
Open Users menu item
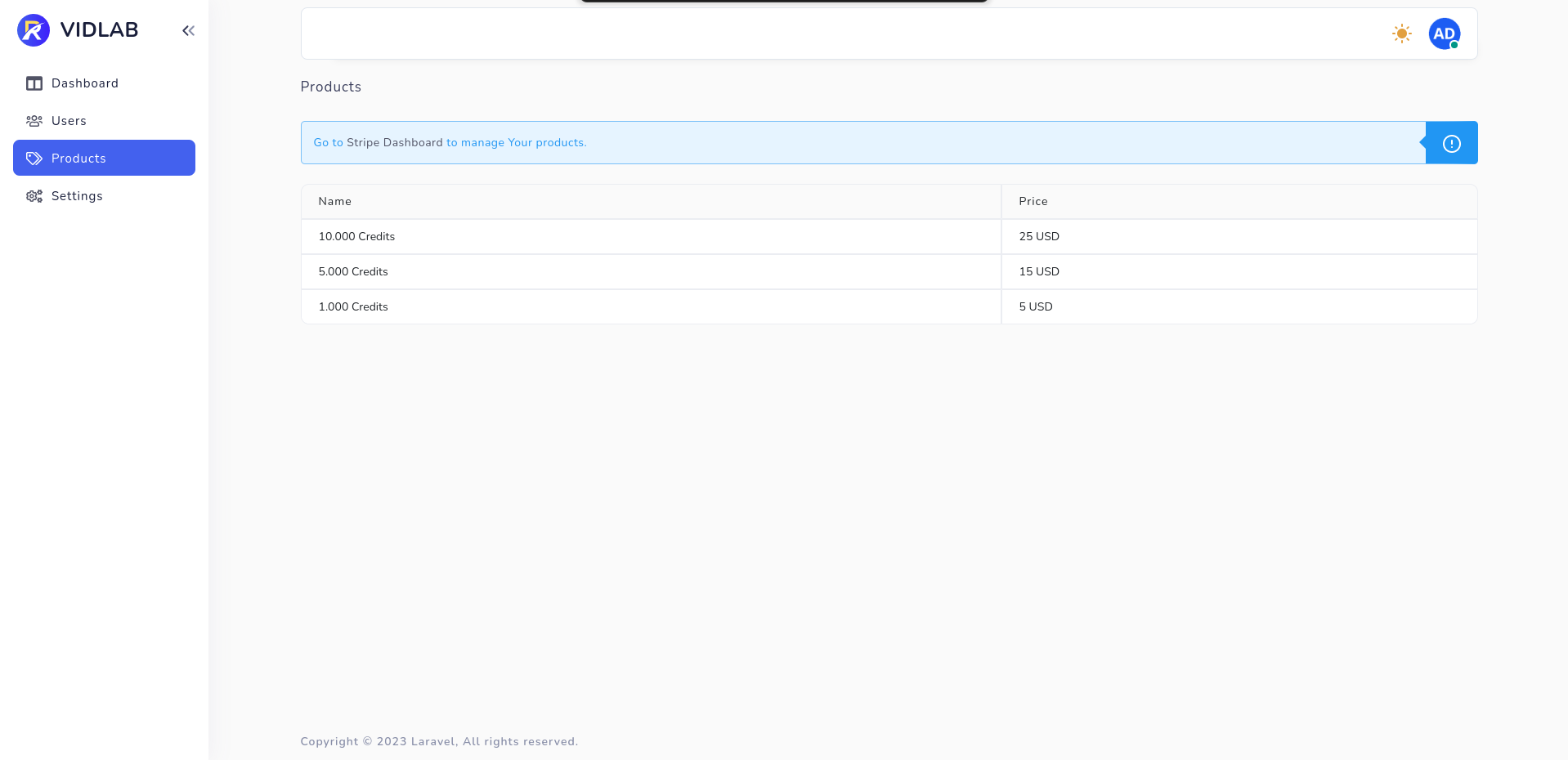104,121
